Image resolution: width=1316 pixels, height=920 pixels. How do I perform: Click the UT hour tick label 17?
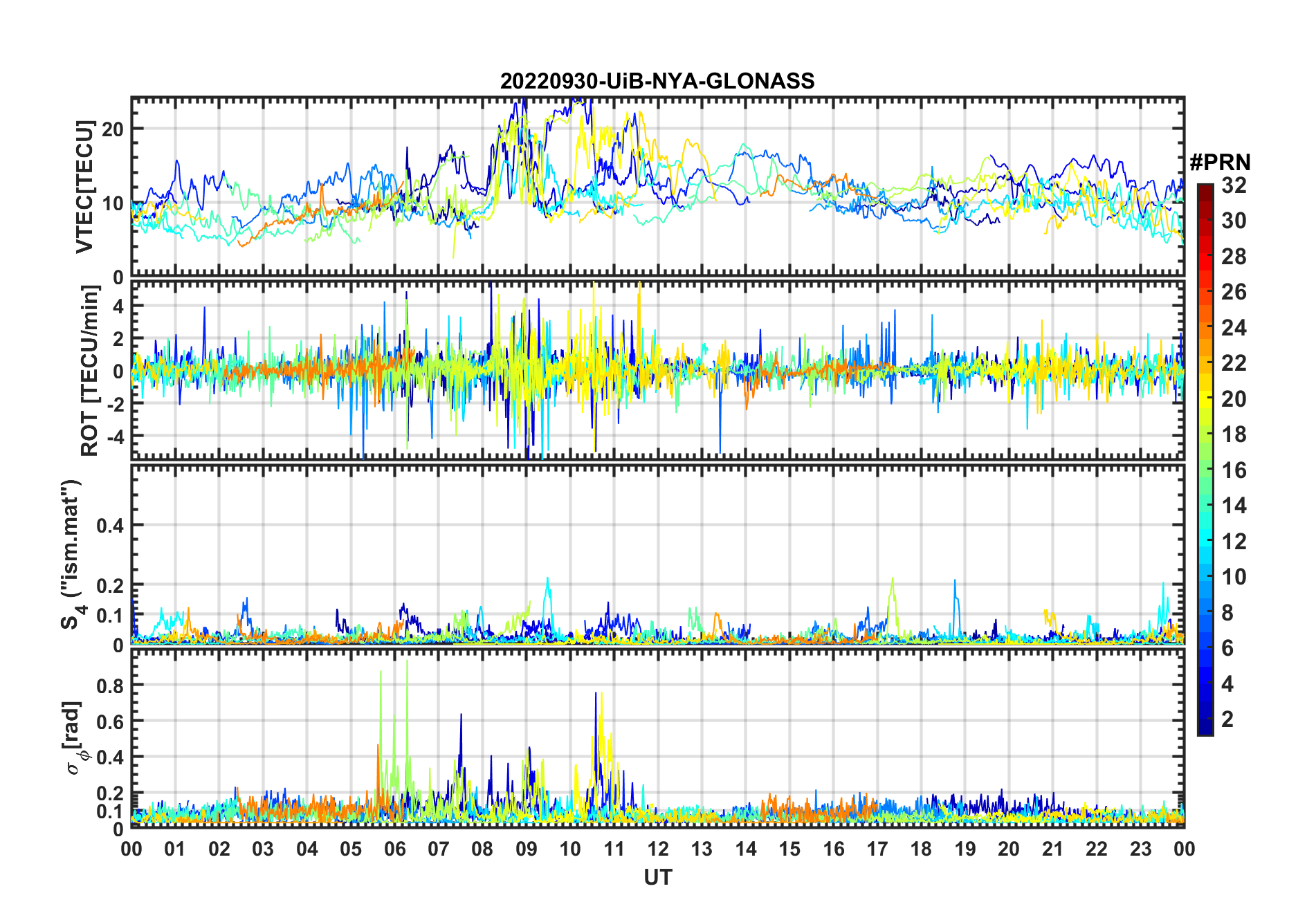(877, 849)
